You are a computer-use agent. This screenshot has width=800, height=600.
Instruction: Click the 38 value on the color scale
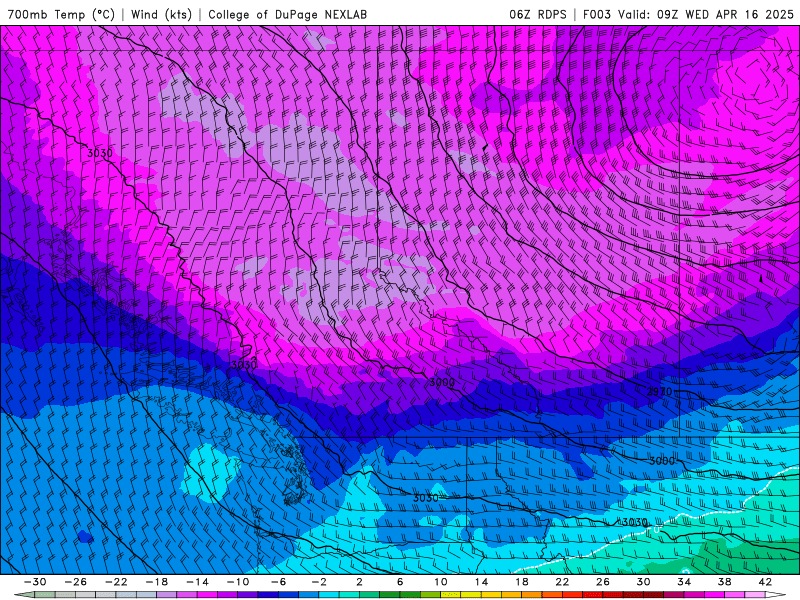pos(724,582)
